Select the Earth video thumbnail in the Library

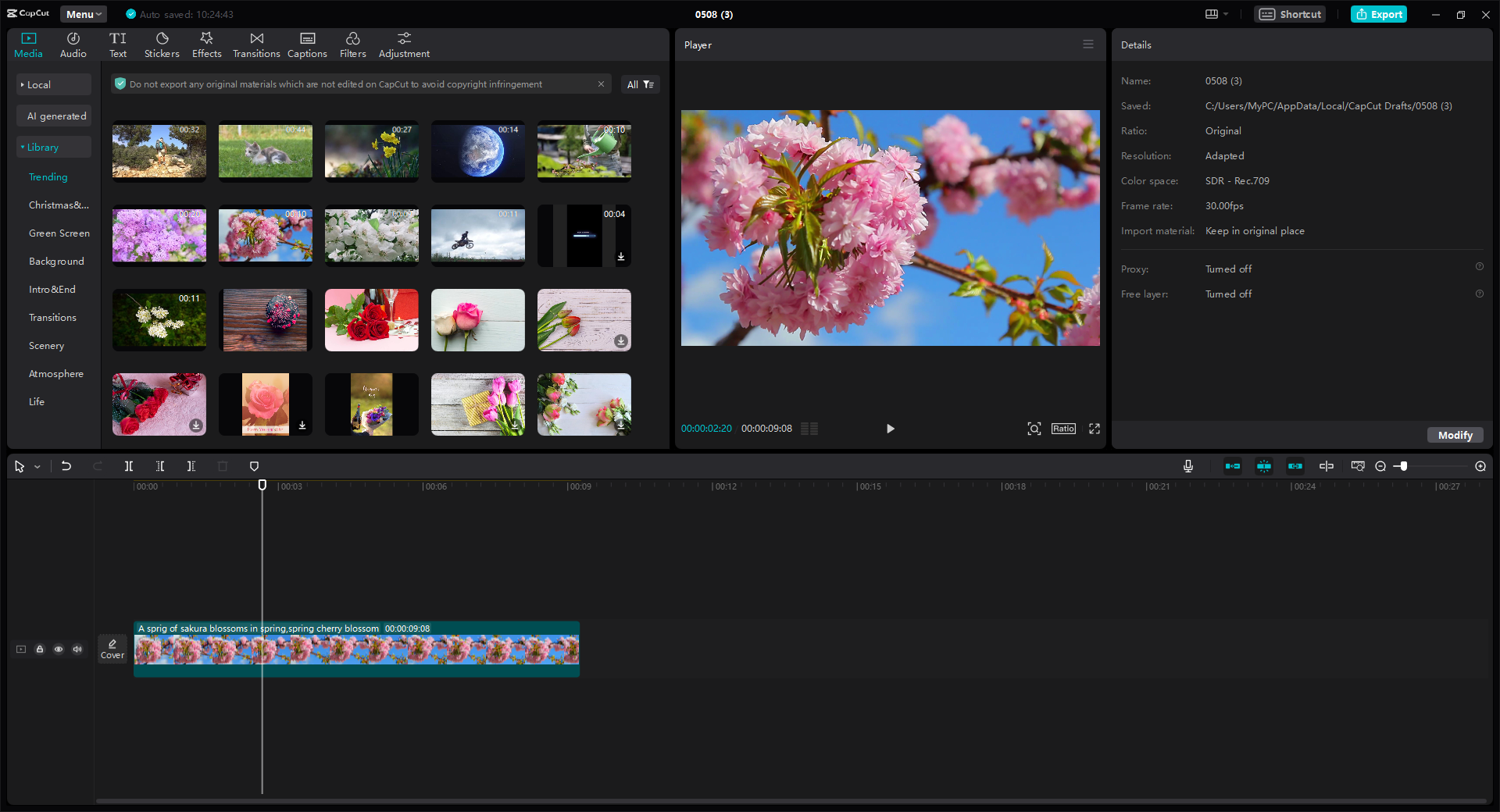coord(477,151)
